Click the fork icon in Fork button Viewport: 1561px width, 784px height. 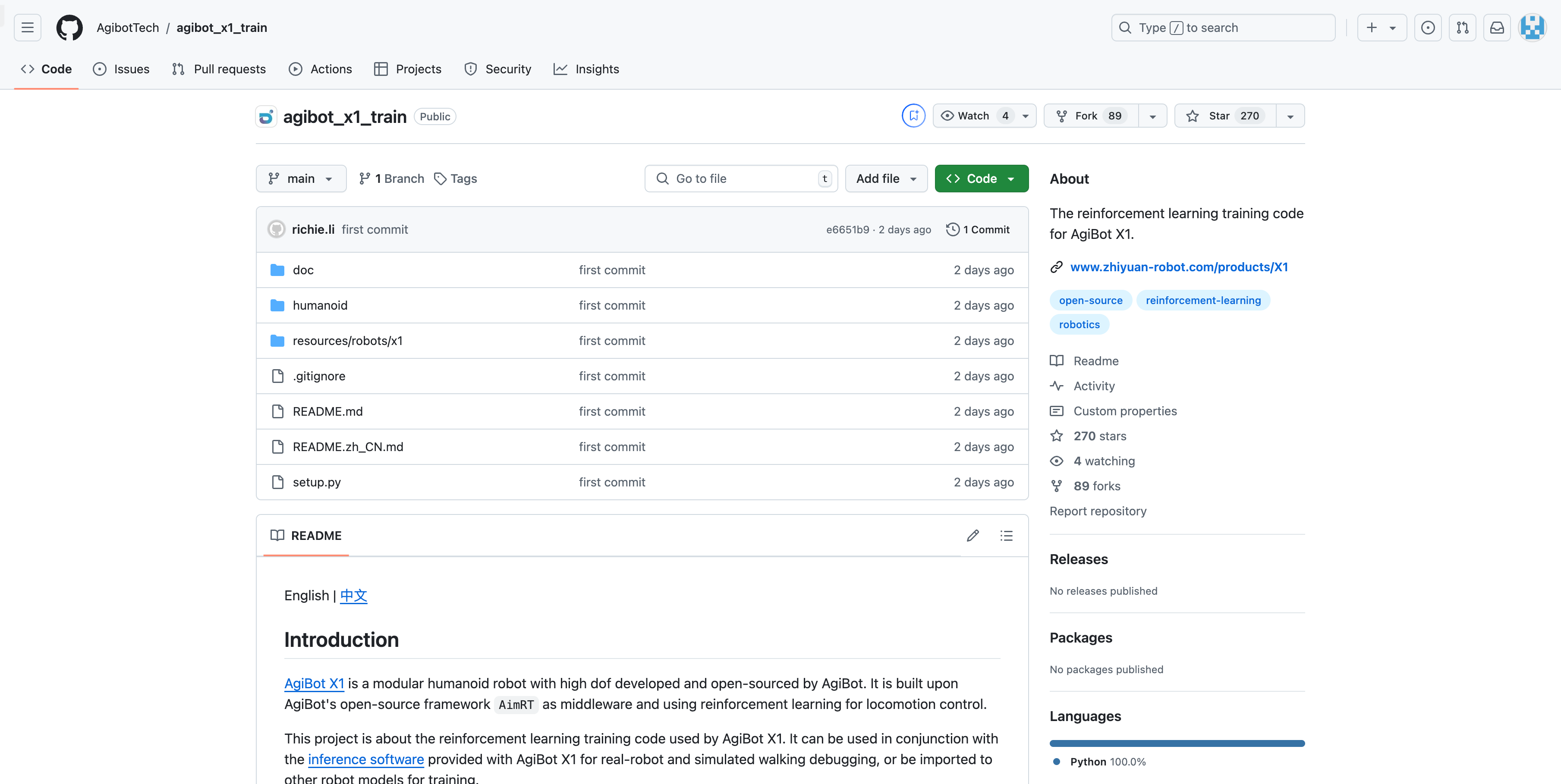click(1062, 116)
